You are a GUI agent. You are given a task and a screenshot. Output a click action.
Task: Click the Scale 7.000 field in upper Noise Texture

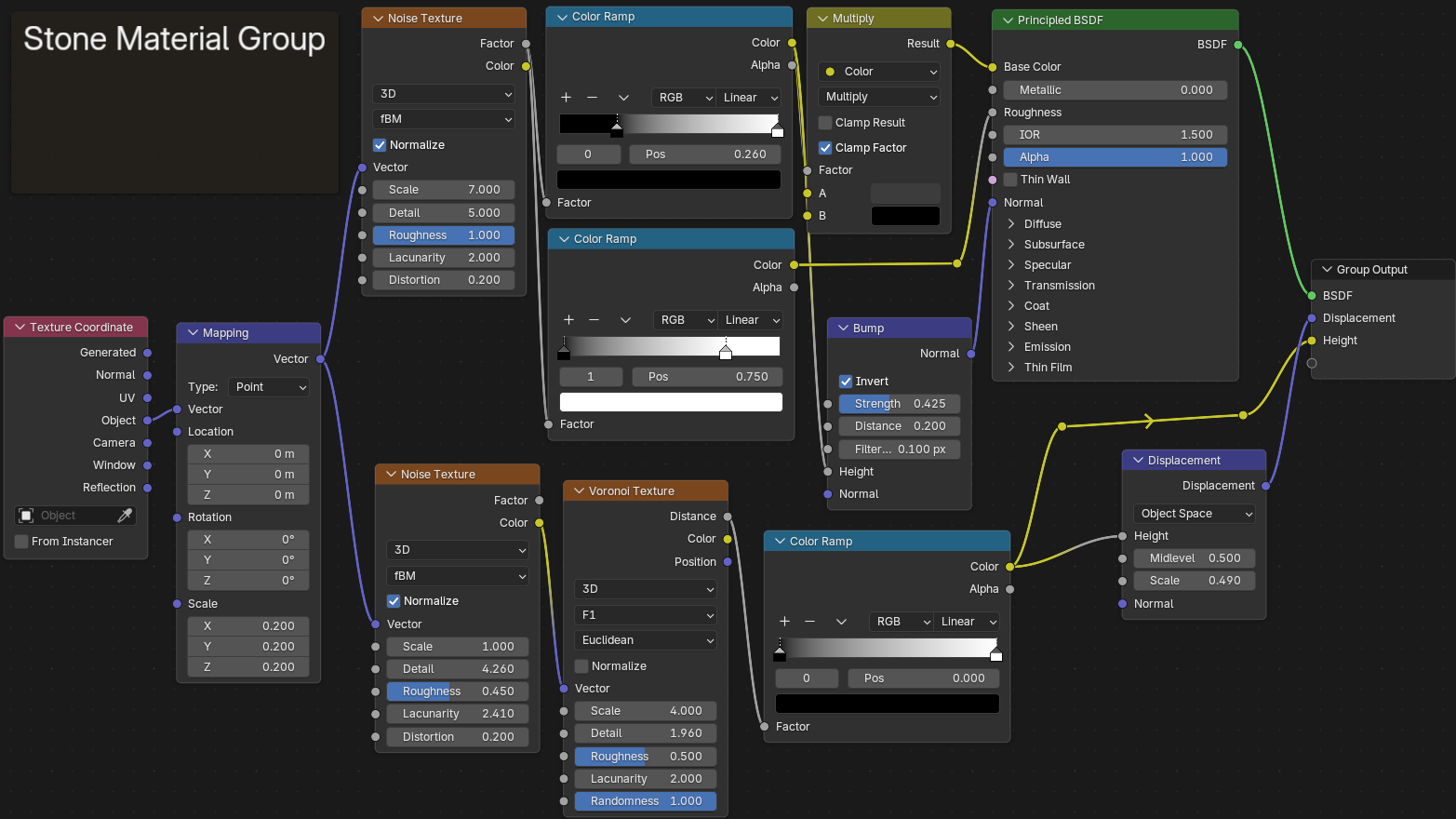point(444,190)
